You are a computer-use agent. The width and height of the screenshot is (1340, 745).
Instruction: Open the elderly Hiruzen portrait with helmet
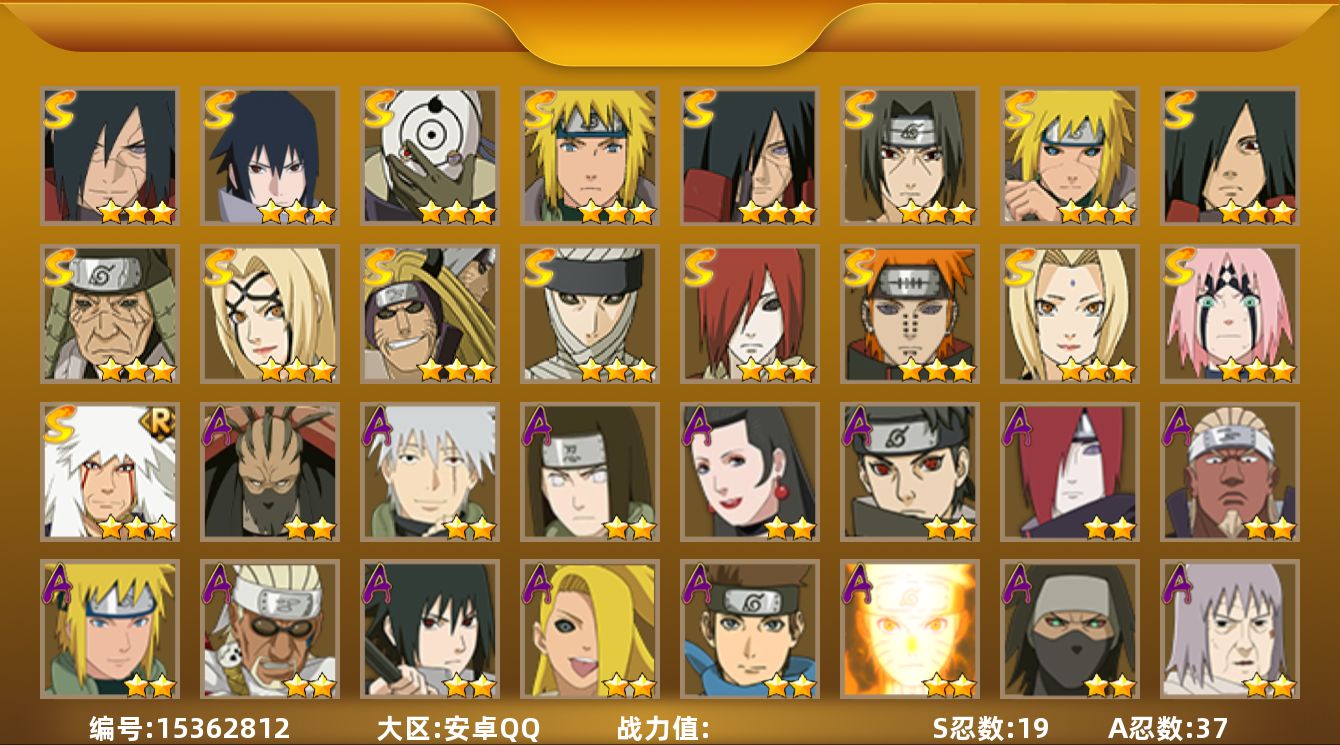point(110,313)
